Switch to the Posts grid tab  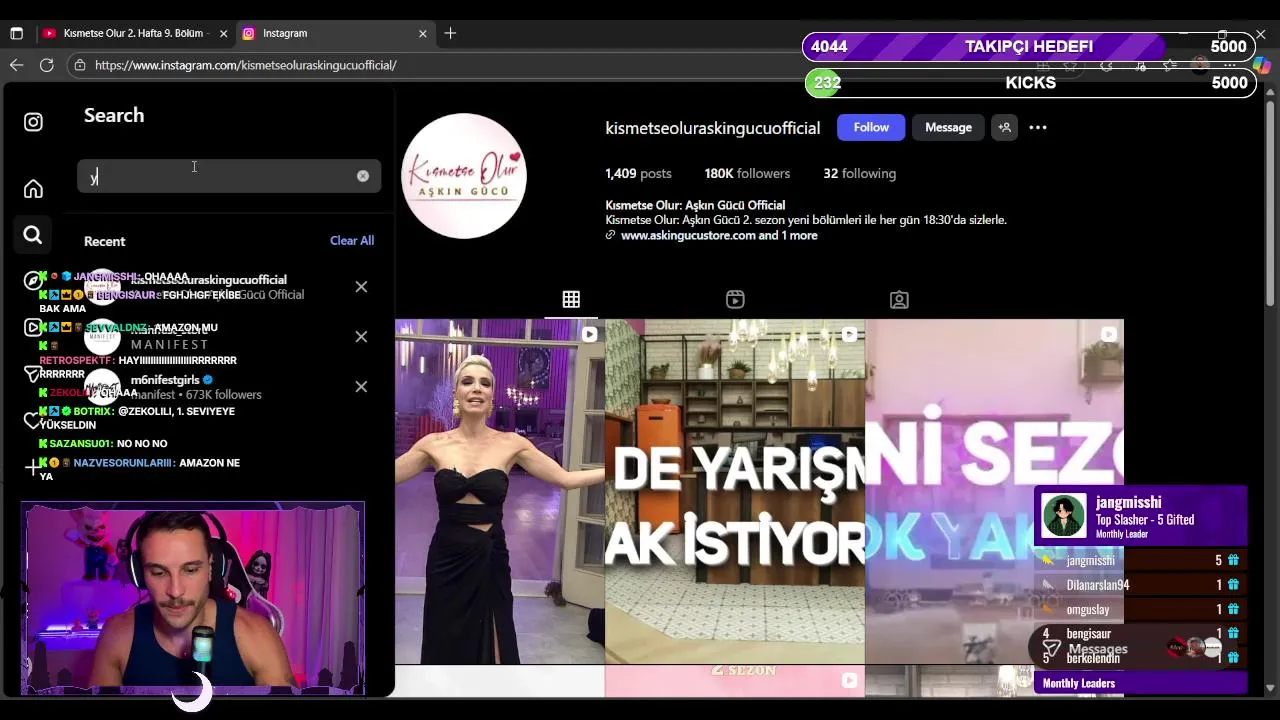(x=571, y=299)
